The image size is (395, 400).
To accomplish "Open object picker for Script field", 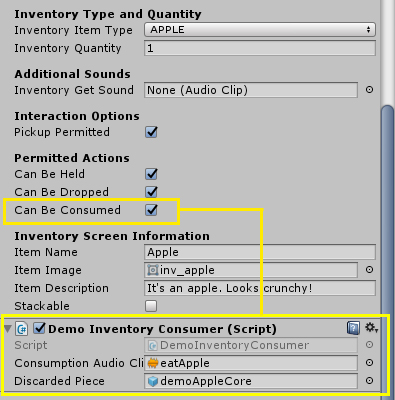I will [369, 345].
